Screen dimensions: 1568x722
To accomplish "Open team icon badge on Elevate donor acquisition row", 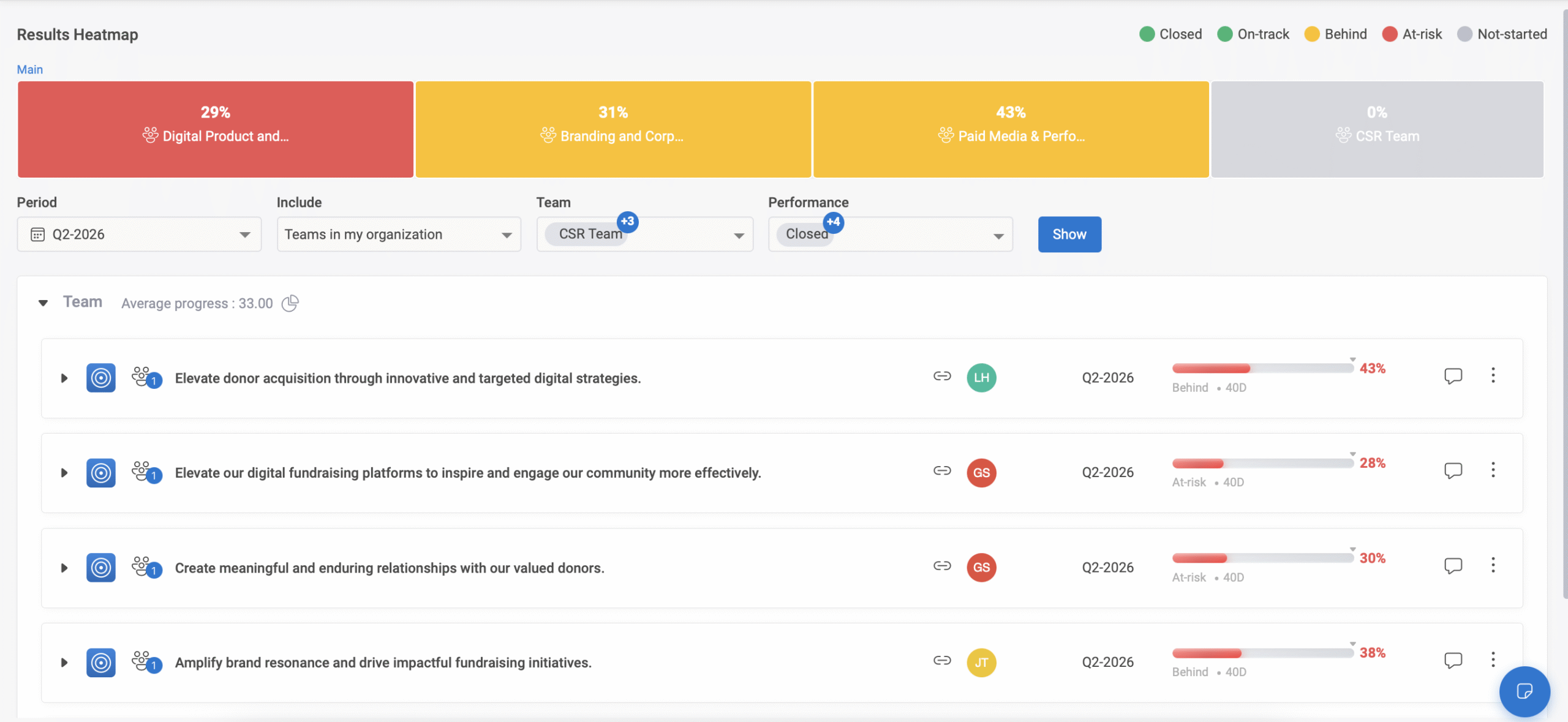I will click(146, 377).
